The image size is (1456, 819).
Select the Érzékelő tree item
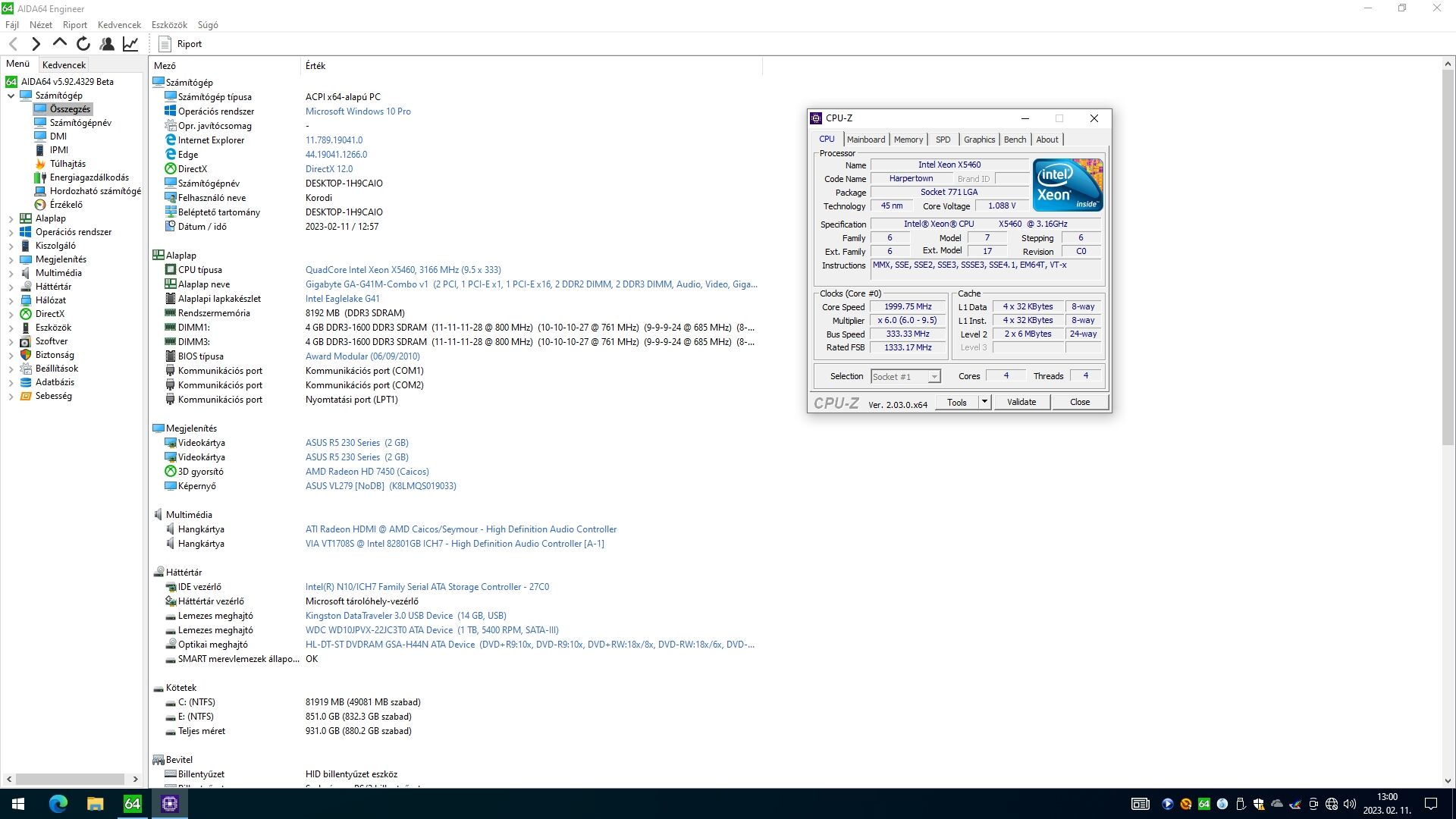[66, 205]
